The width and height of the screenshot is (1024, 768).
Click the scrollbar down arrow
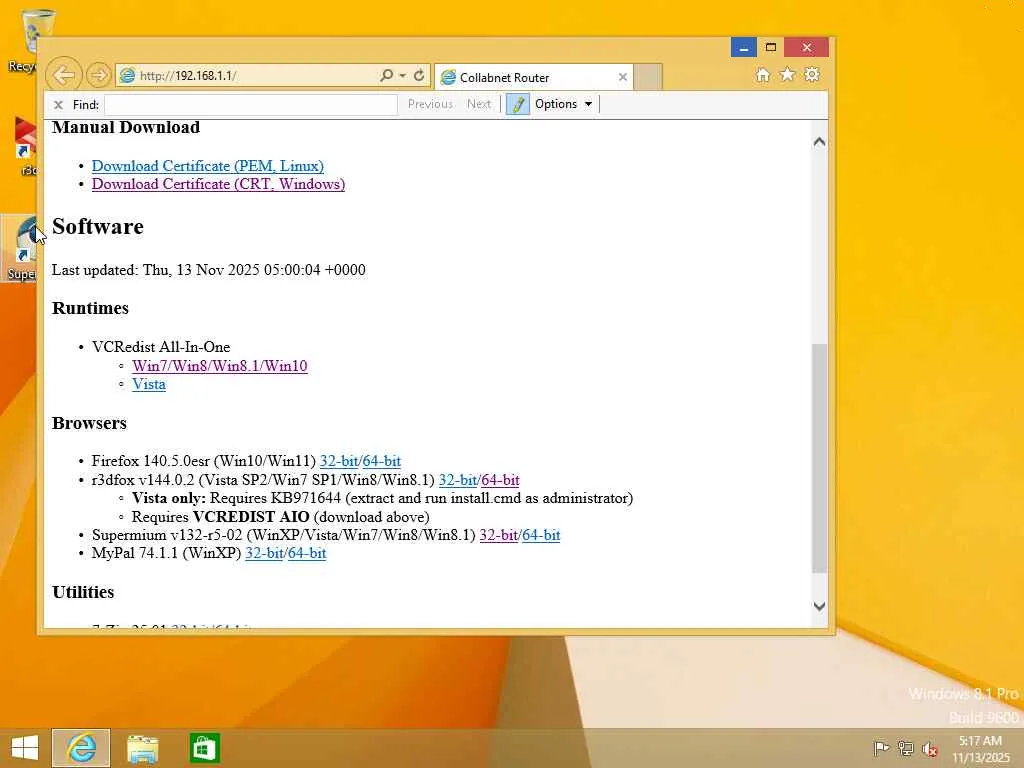(x=819, y=606)
